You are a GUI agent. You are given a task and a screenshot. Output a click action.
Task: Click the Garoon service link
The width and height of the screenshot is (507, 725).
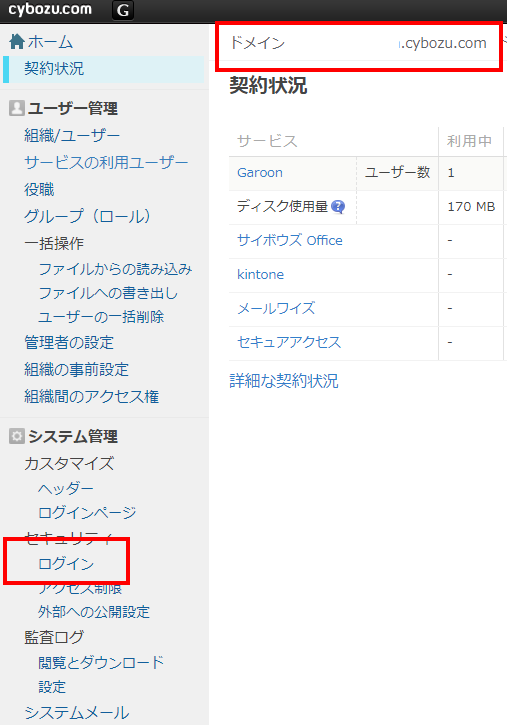click(260, 172)
